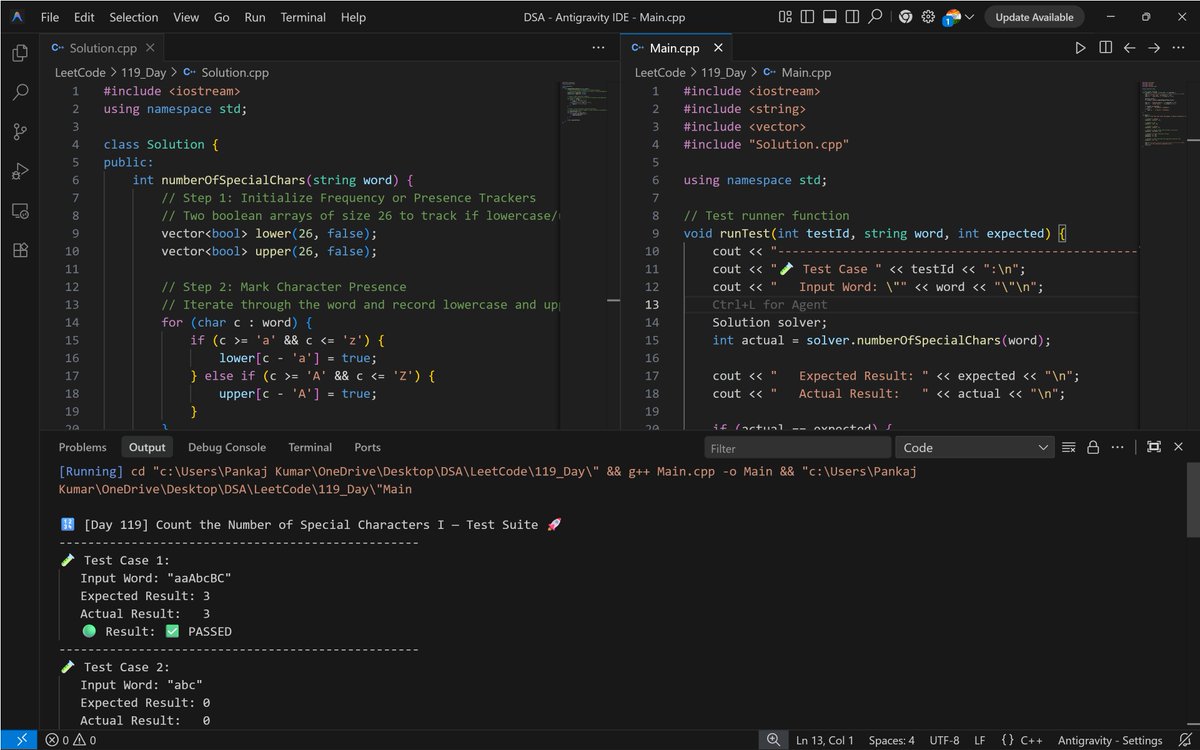
Task: Click the Antigravity logo in title bar
Action: pyautogui.click(x=19, y=17)
